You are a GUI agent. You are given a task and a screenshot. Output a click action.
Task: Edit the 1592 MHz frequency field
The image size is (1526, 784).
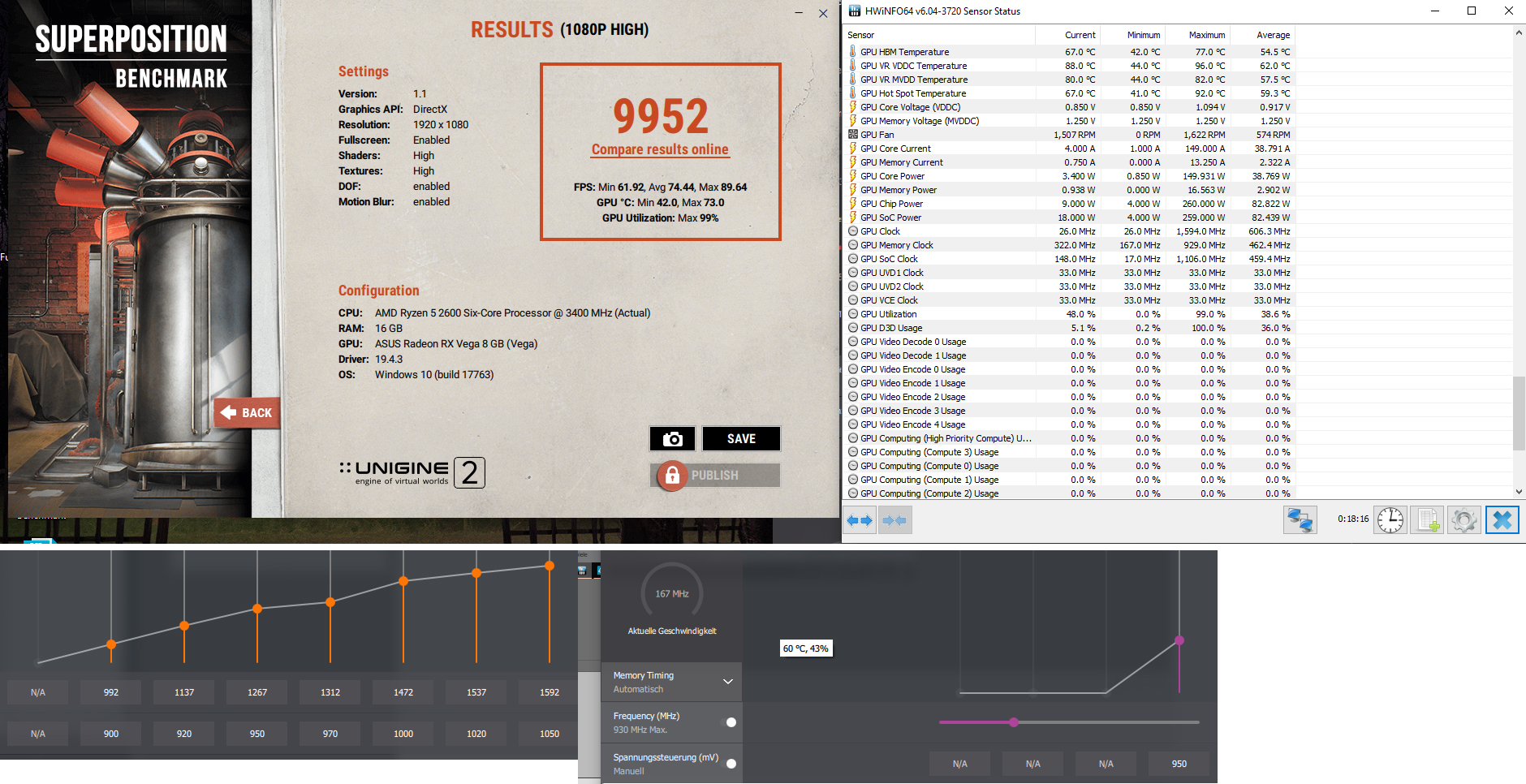tap(550, 692)
